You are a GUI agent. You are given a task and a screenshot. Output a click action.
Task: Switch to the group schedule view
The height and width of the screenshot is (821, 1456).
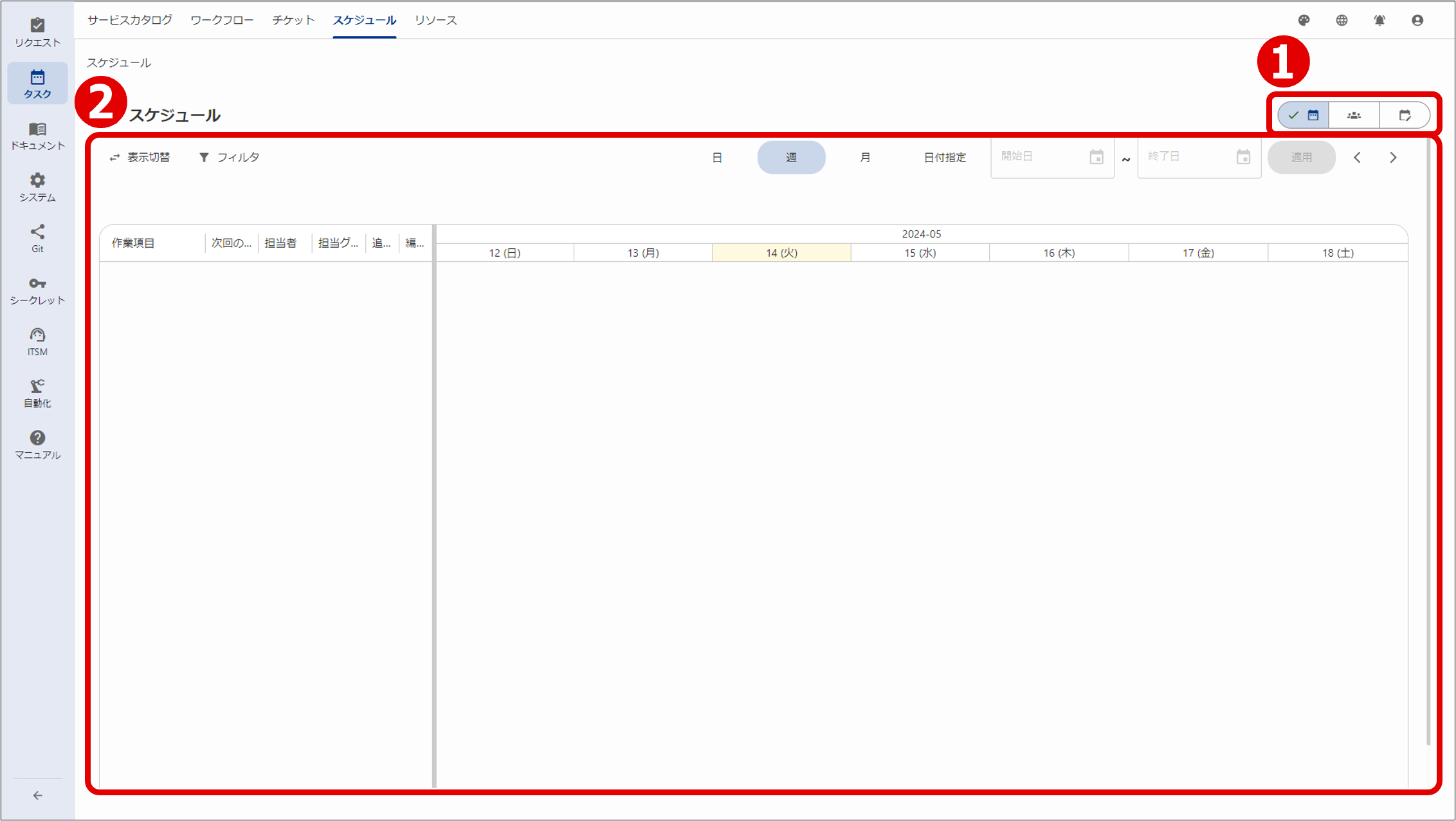tap(1354, 115)
